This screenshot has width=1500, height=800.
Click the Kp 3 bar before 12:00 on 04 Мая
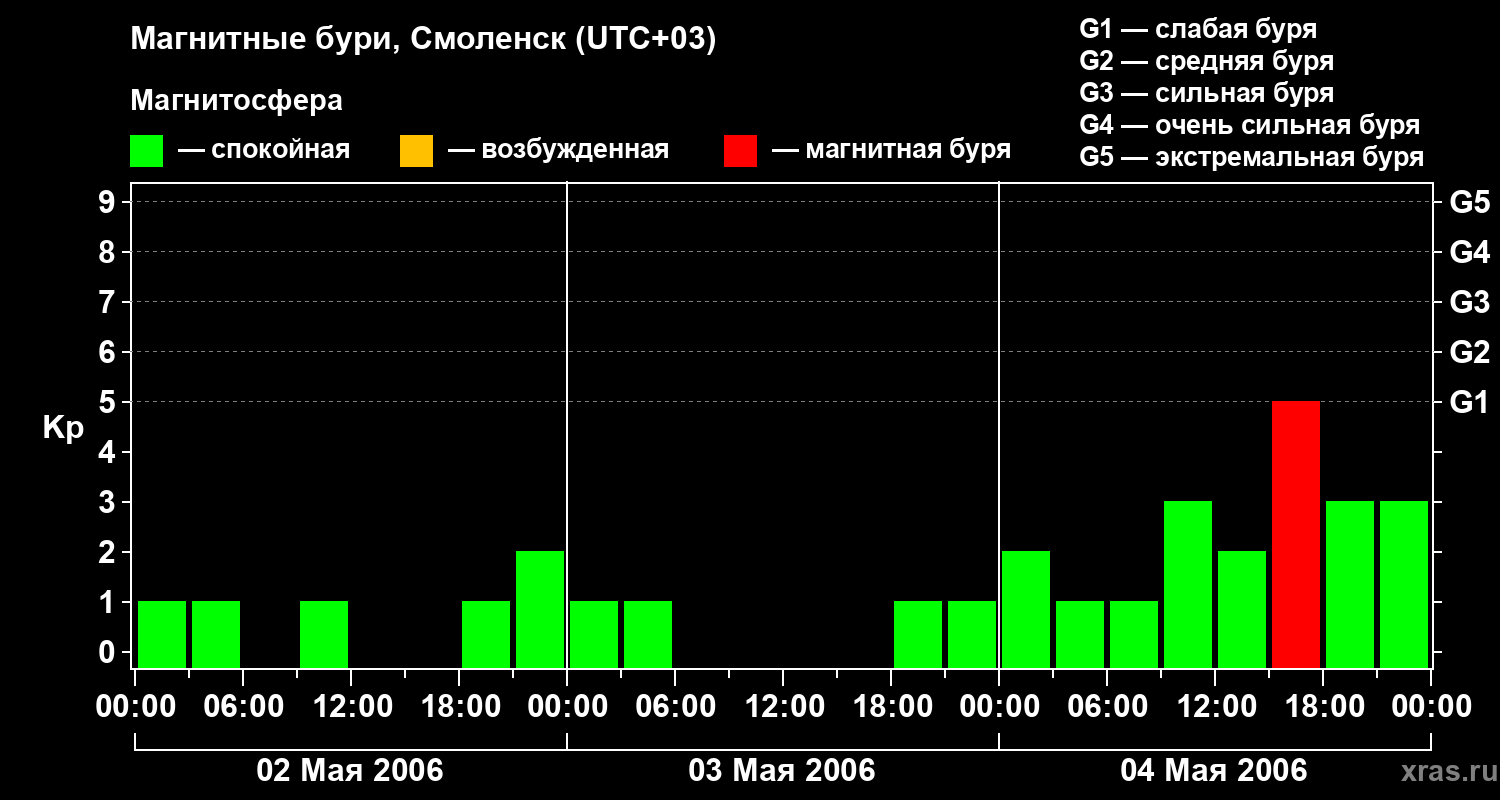1188,584
